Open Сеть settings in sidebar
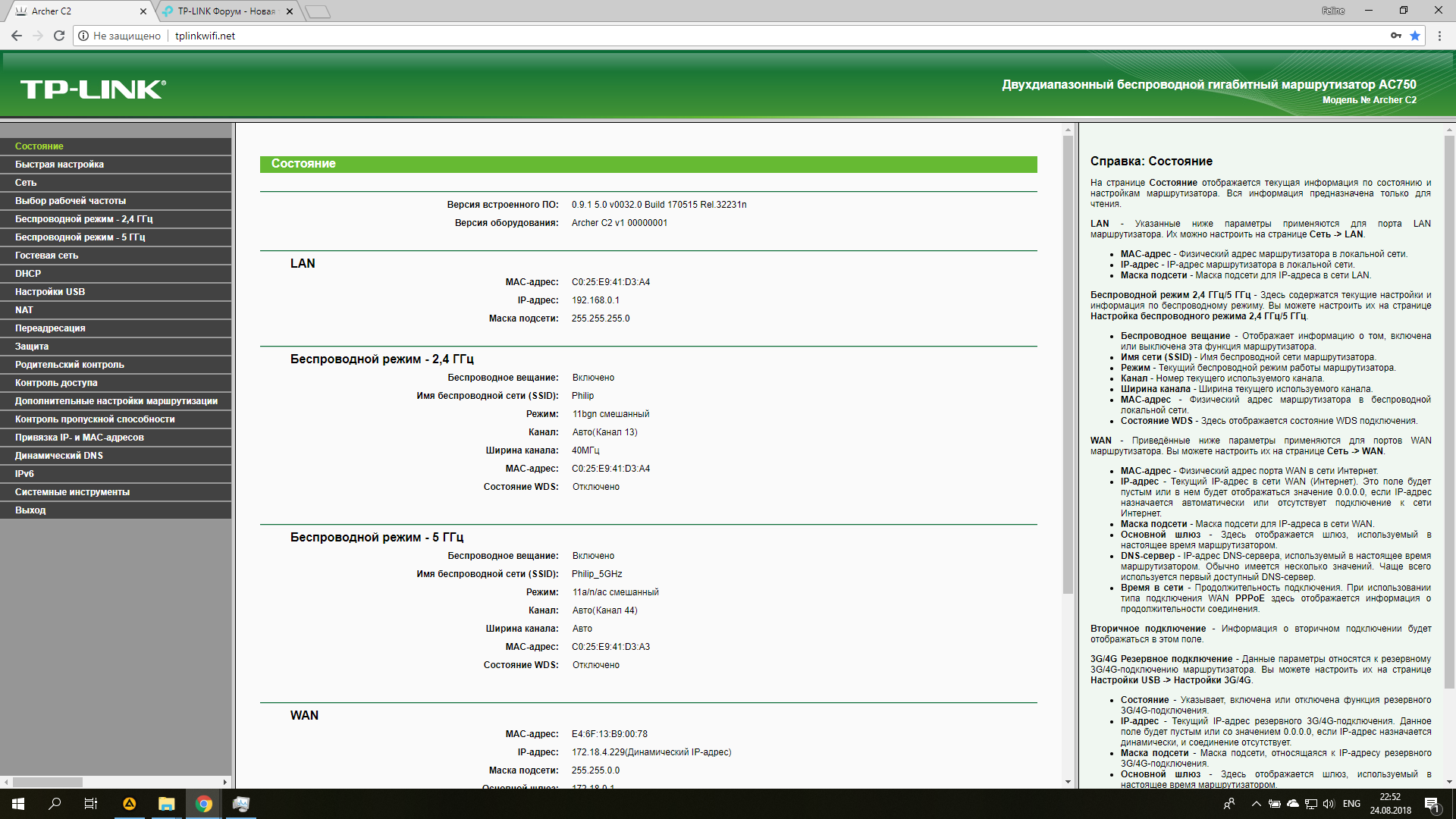This screenshot has height=819, width=1456. [x=115, y=183]
